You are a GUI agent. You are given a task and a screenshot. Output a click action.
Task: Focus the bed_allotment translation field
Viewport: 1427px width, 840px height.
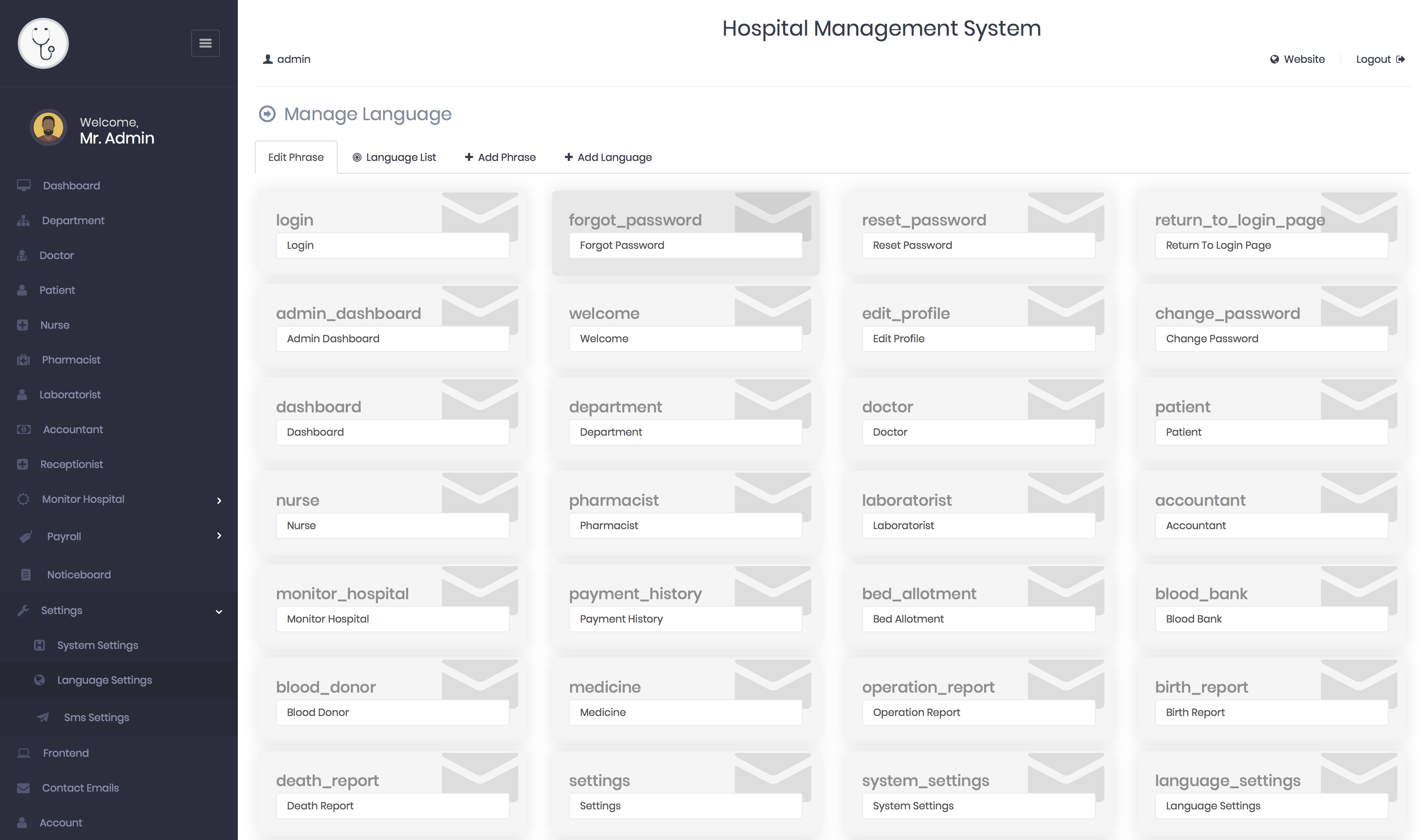tap(979, 619)
